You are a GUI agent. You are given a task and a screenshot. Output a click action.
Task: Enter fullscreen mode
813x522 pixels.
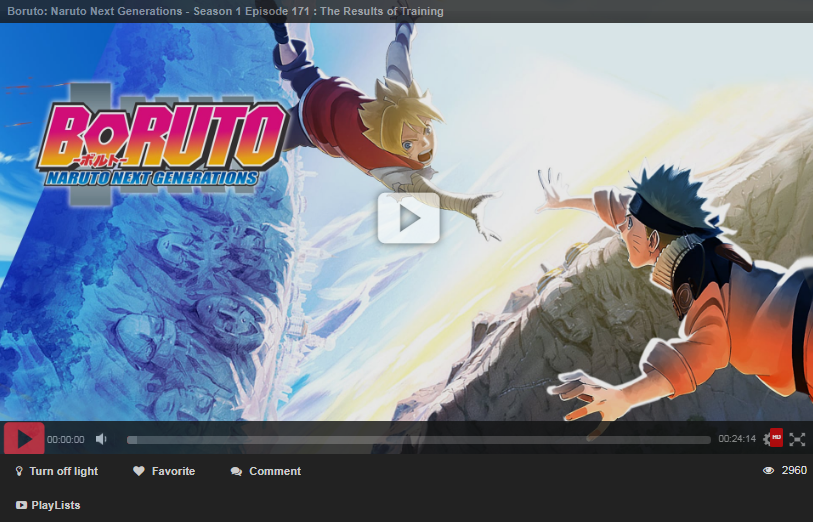click(797, 439)
